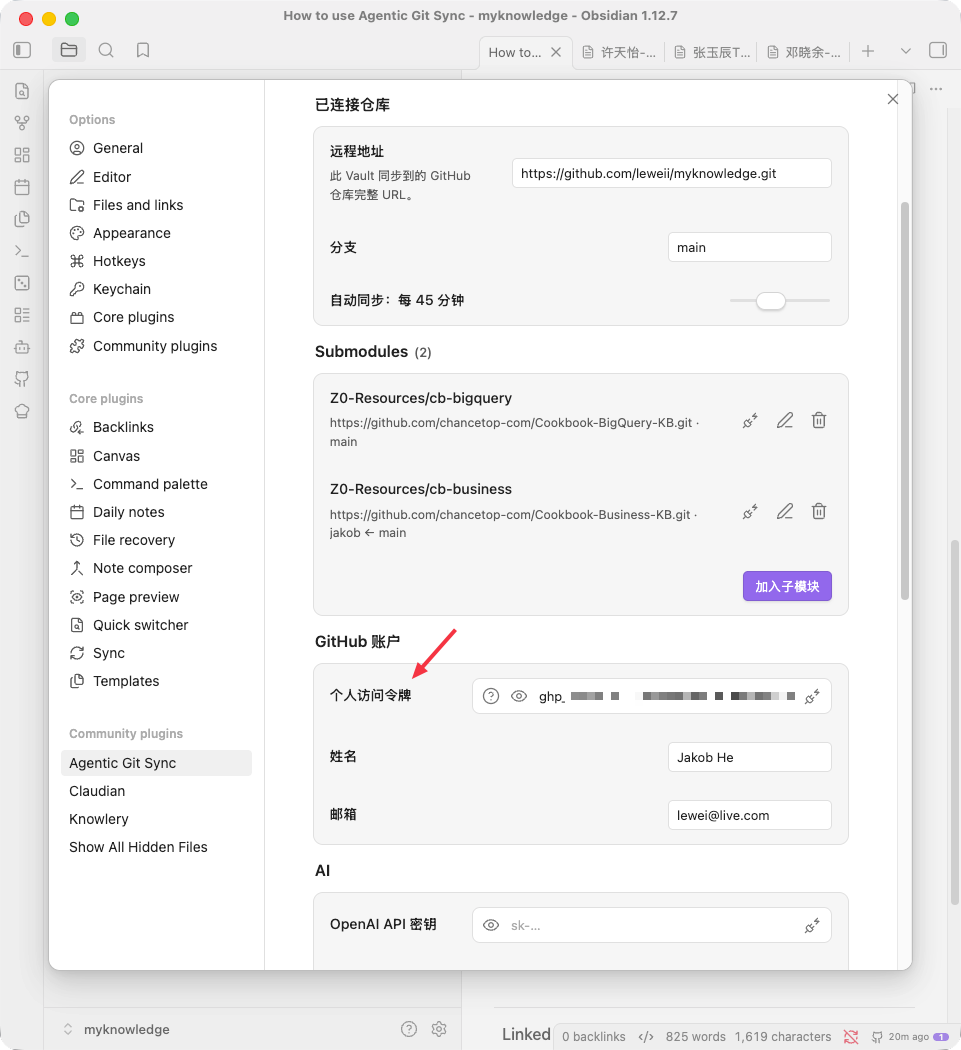Open the new tab plus icon

click(868, 51)
